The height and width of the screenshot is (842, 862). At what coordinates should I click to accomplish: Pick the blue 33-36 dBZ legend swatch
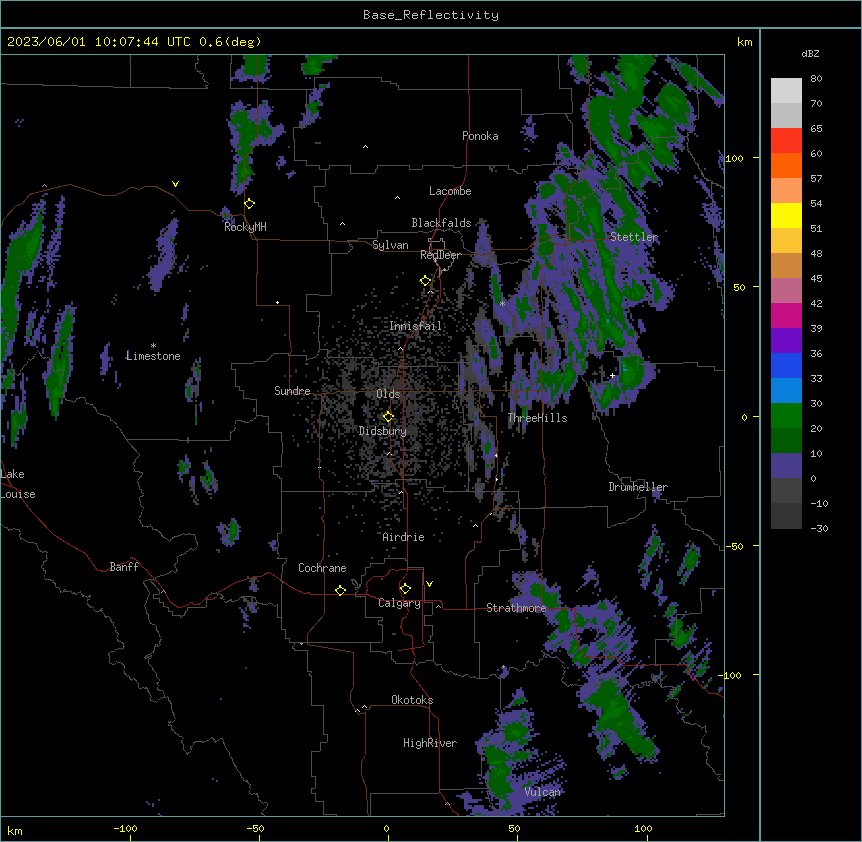pyautogui.click(x=786, y=365)
